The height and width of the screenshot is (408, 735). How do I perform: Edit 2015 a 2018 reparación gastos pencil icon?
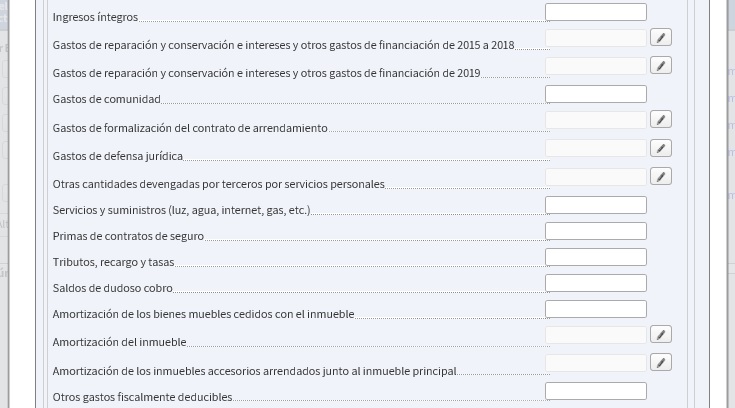click(660, 38)
